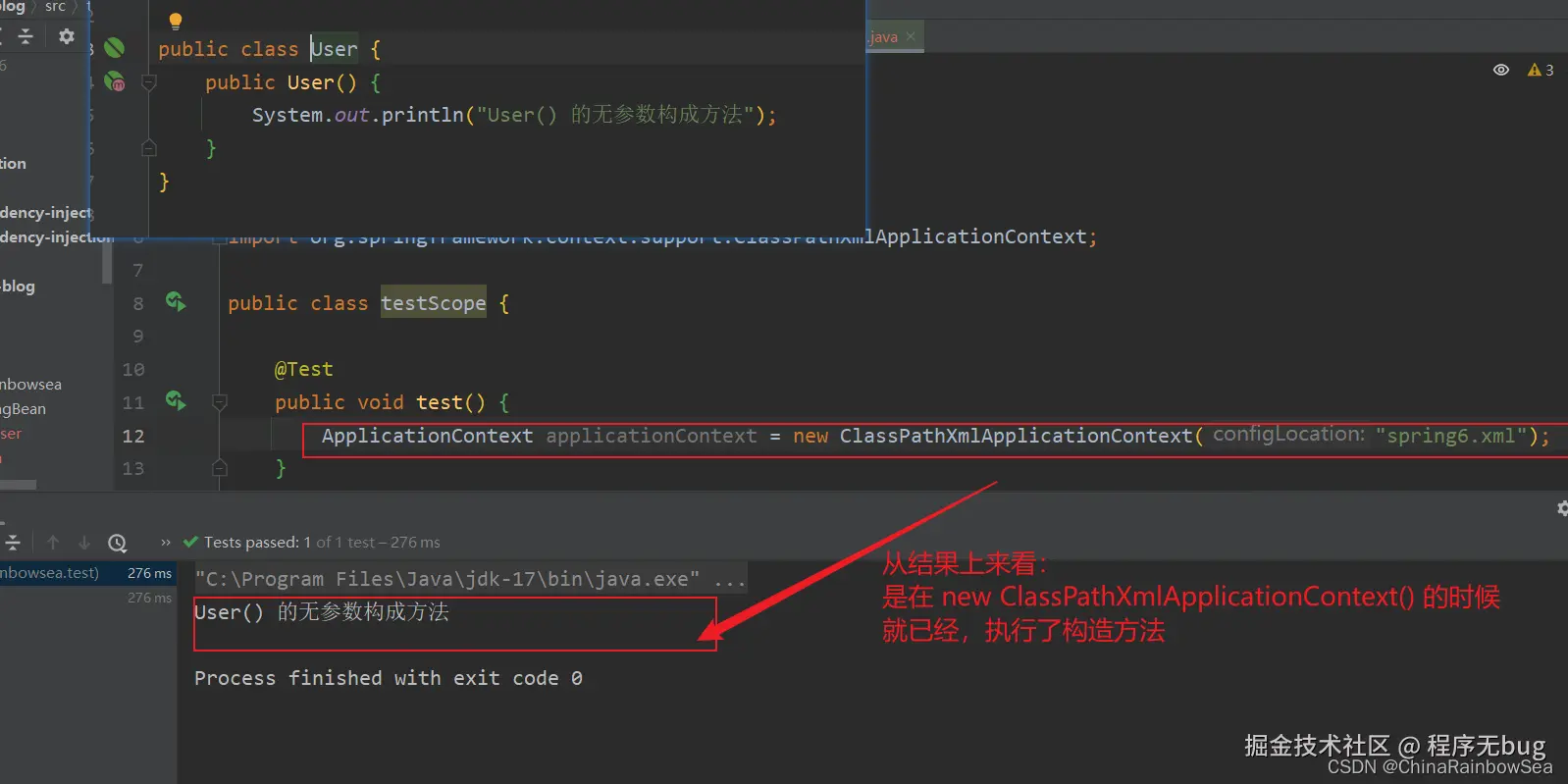
Task: Click the java.exe command line in console
Action: (x=470, y=579)
